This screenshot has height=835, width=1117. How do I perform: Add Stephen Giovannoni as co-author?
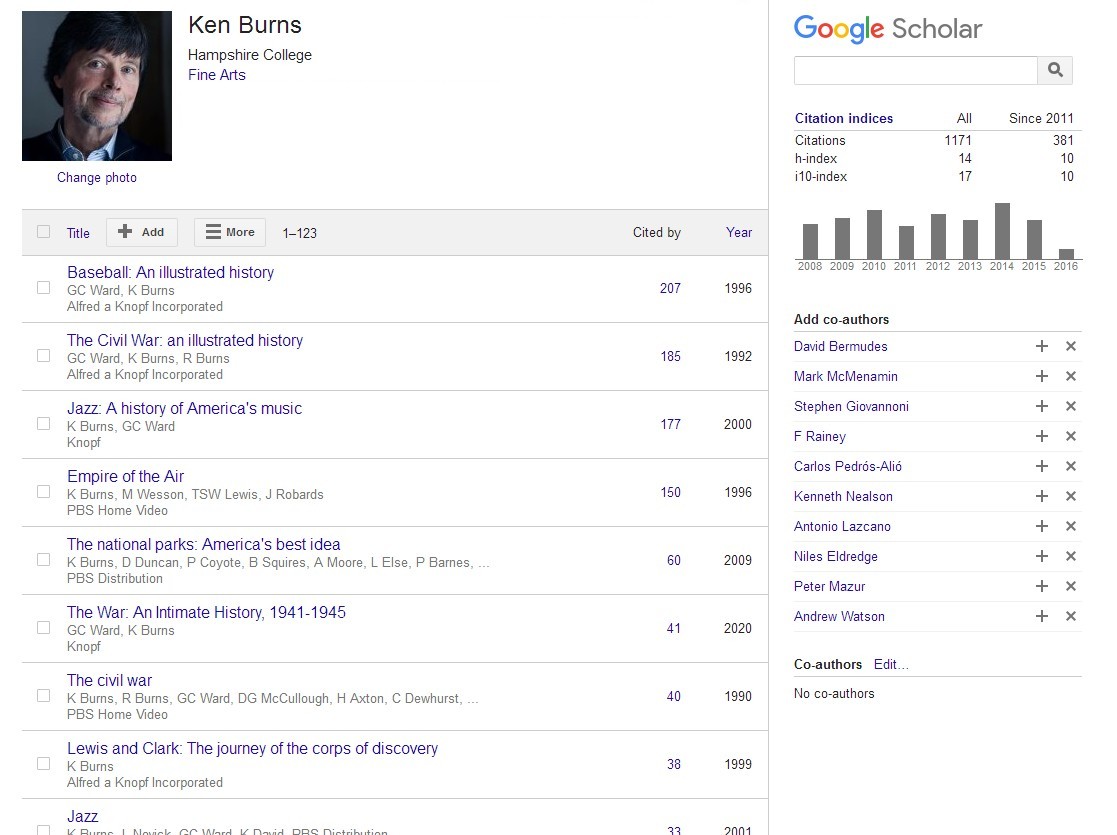(x=1041, y=406)
